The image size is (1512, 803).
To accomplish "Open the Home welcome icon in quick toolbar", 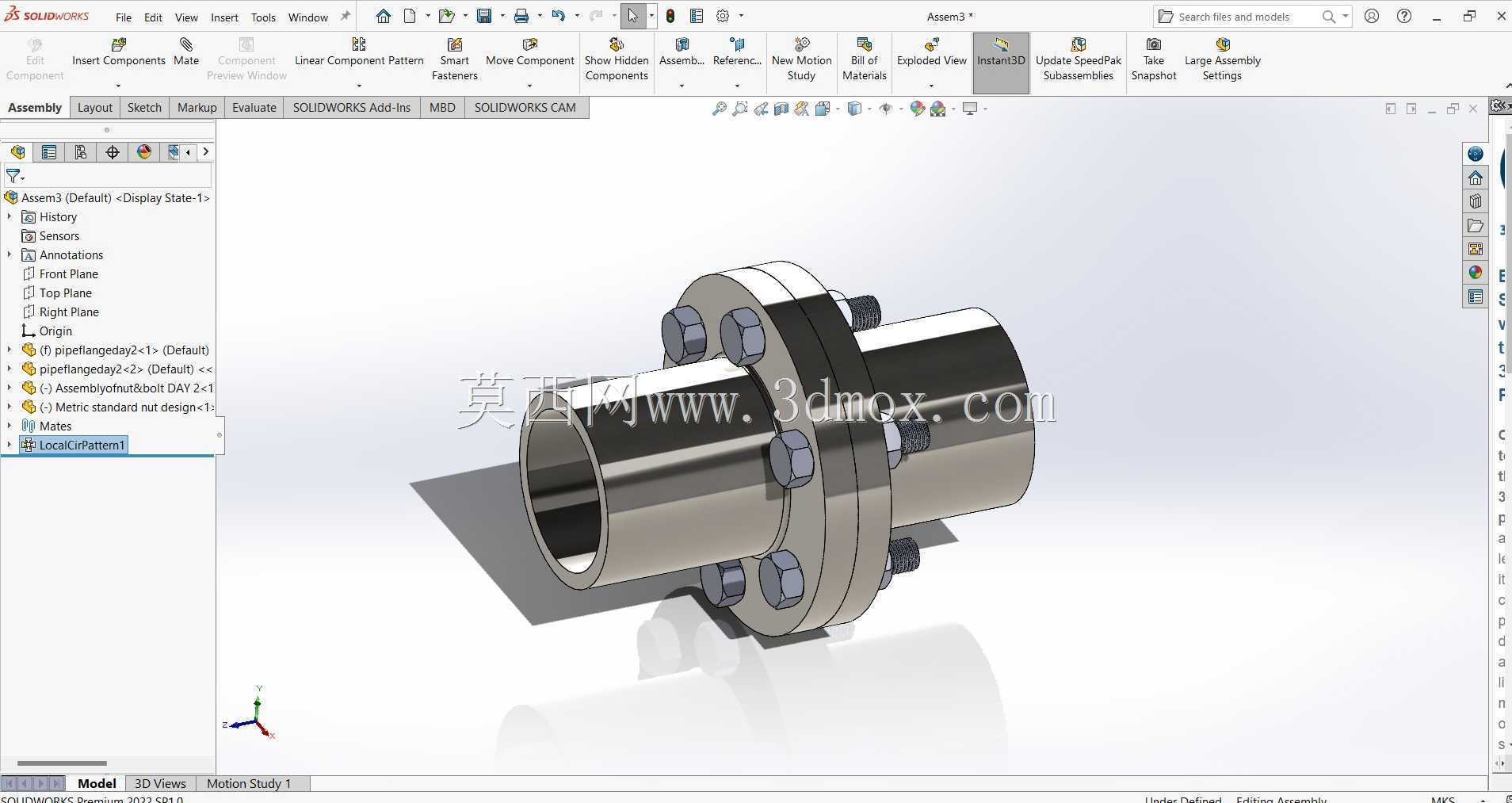I will (x=384, y=16).
